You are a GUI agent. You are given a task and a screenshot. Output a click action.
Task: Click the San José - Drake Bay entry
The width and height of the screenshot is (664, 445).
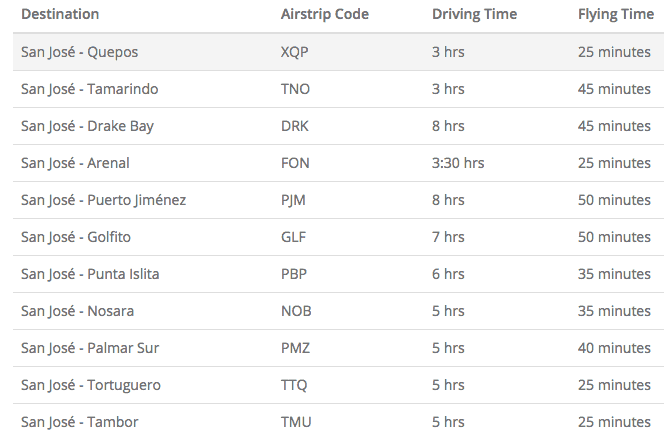click(87, 126)
